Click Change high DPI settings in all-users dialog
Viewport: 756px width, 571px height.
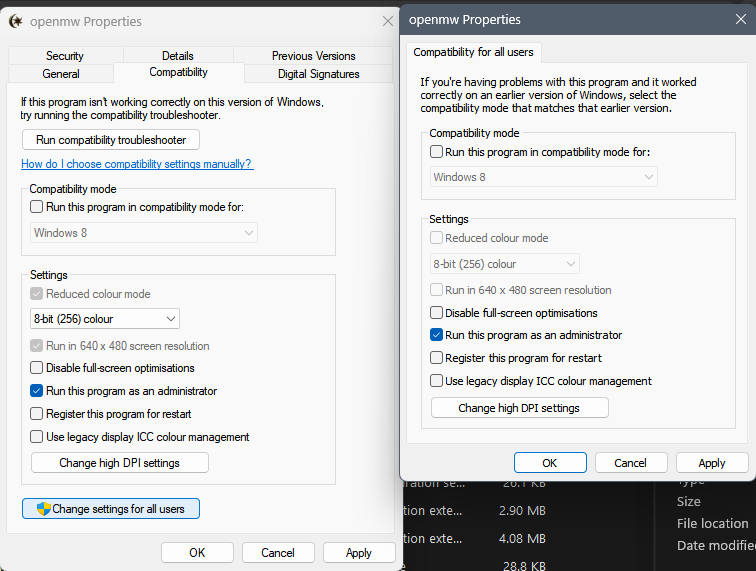pos(519,408)
